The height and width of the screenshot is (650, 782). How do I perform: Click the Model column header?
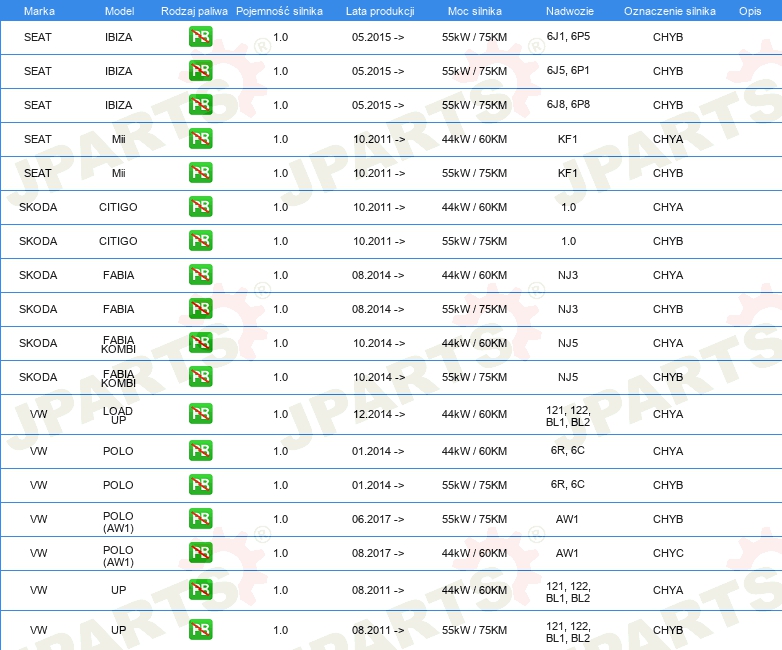[x=119, y=11]
